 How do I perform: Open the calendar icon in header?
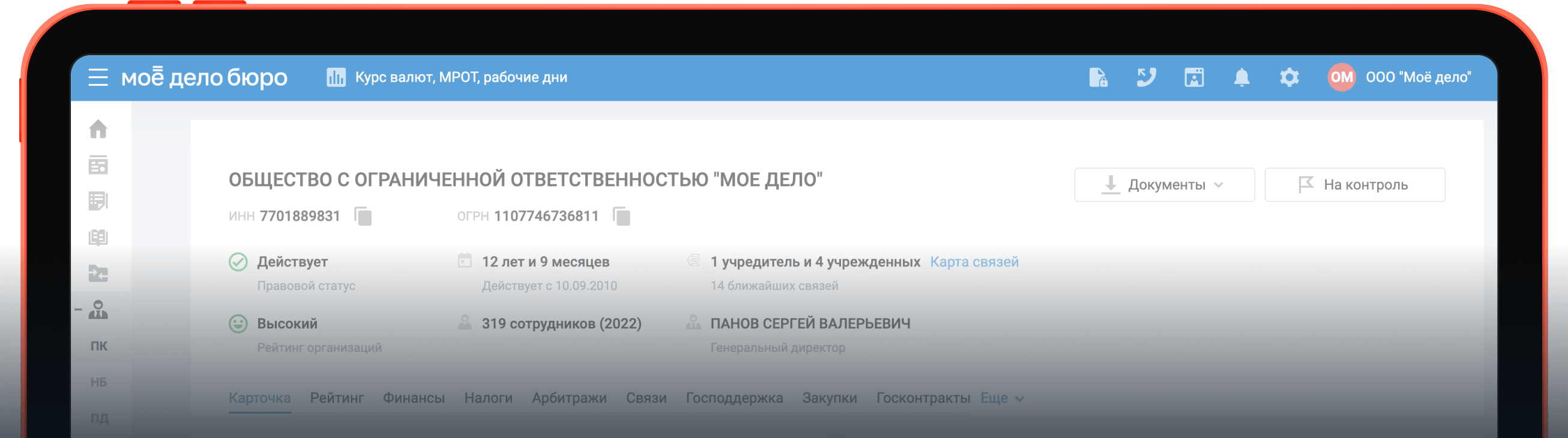click(x=1193, y=77)
